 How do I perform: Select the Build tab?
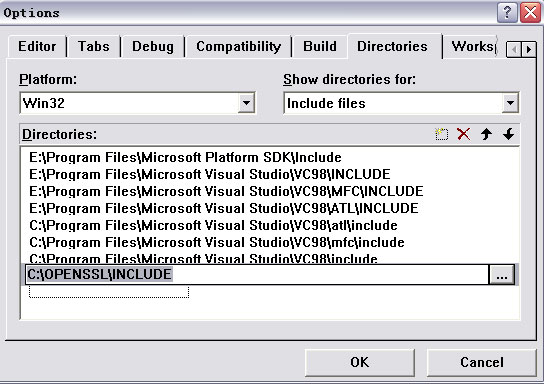(x=320, y=46)
